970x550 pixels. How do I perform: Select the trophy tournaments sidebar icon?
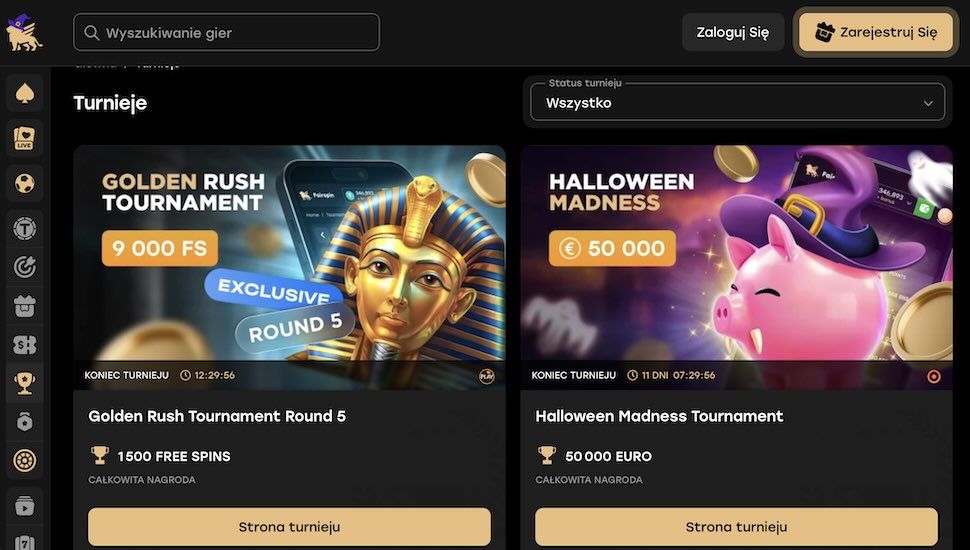[x=25, y=384]
